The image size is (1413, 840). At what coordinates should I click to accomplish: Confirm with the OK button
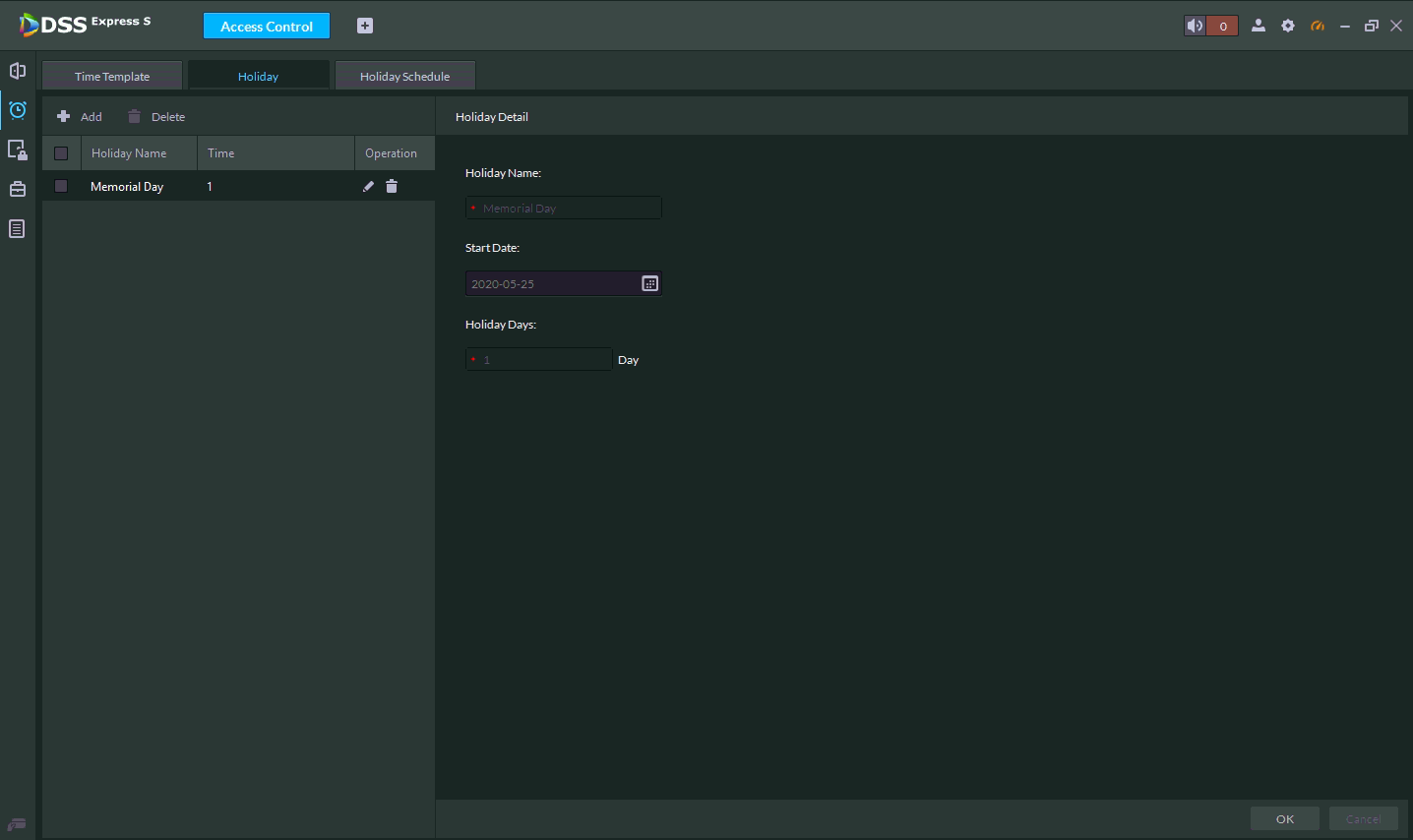click(1285, 818)
